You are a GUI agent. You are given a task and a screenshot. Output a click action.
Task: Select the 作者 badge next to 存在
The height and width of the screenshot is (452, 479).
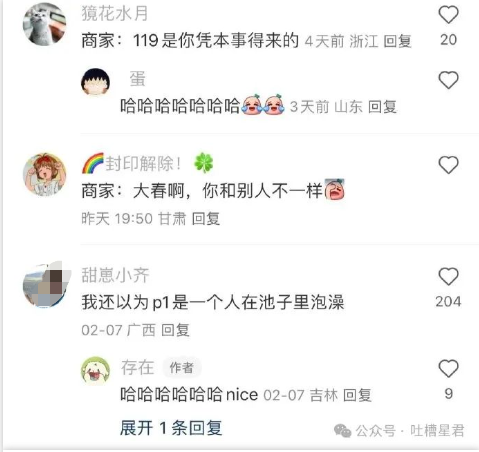point(182,368)
